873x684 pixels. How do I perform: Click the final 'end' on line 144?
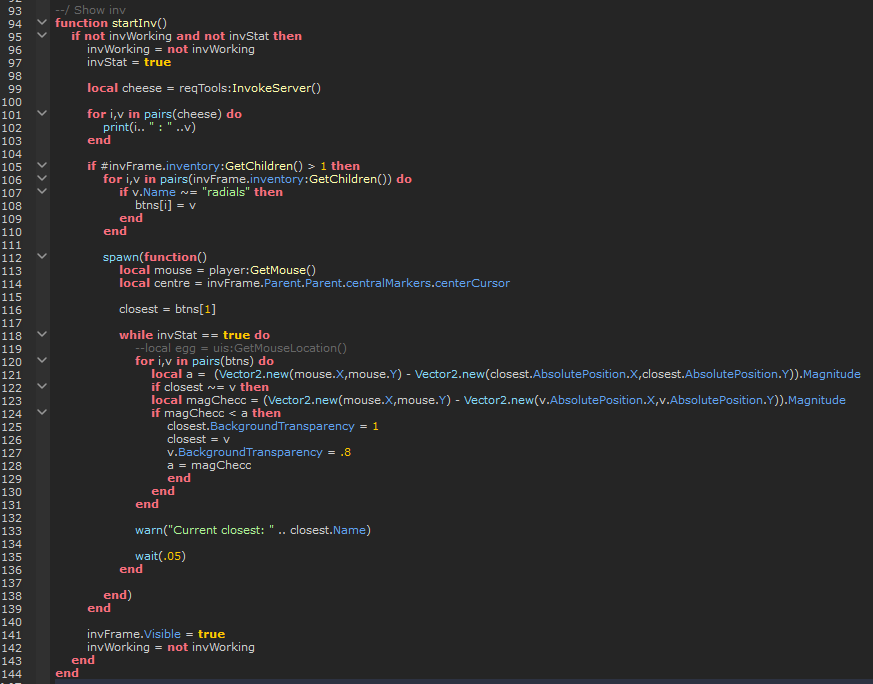pyautogui.click(x=67, y=673)
